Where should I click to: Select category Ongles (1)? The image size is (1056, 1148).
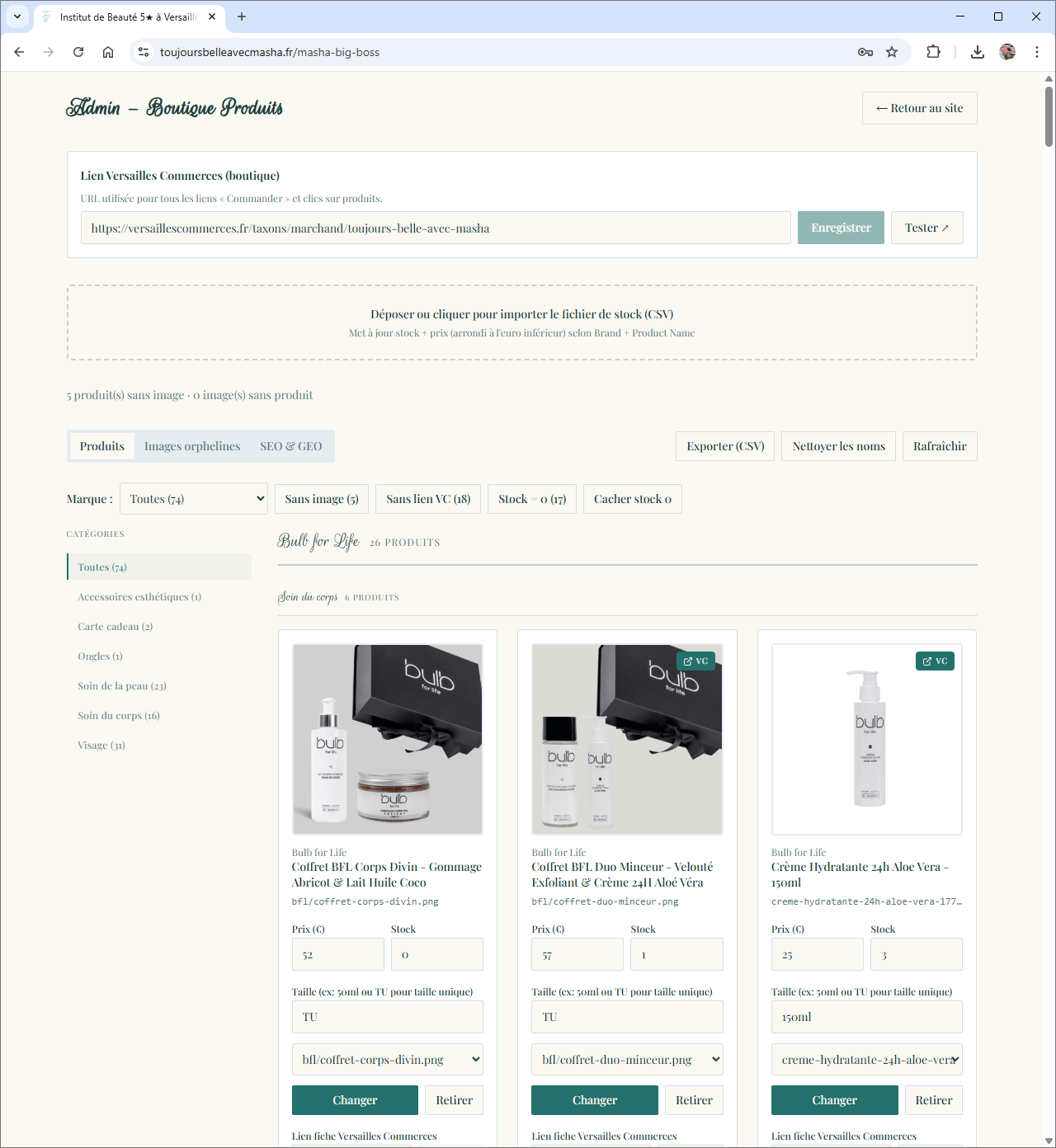click(x=159, y=656)
